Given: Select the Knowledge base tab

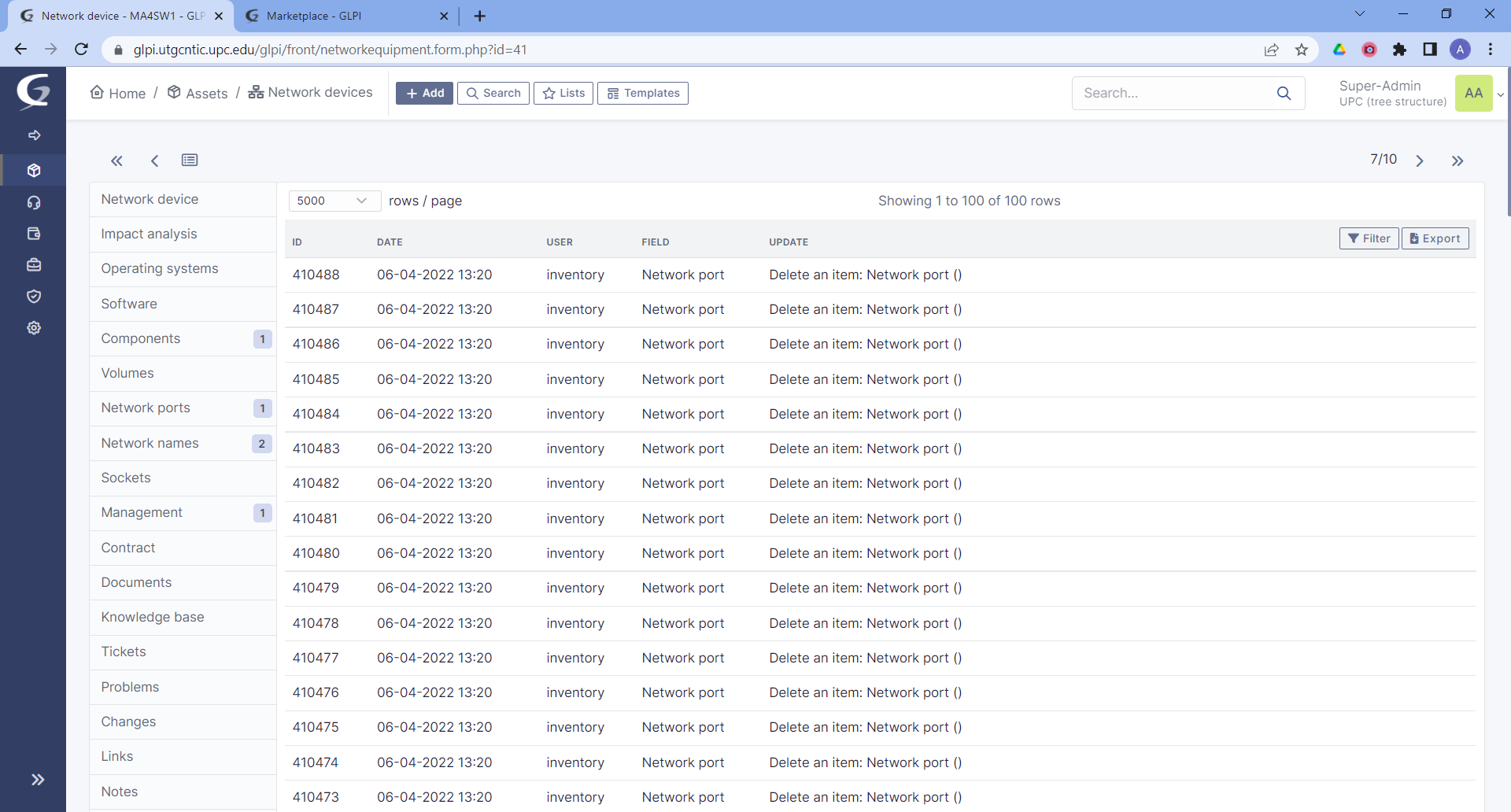Looking at the screenshot, I should click(183, 618).
